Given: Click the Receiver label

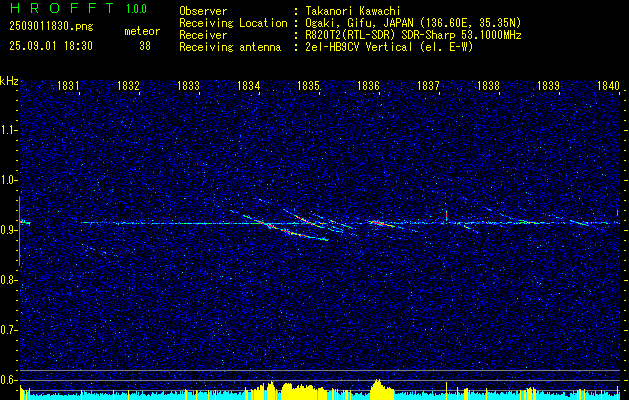Looking at the screenshot, I should click(203, 35).
